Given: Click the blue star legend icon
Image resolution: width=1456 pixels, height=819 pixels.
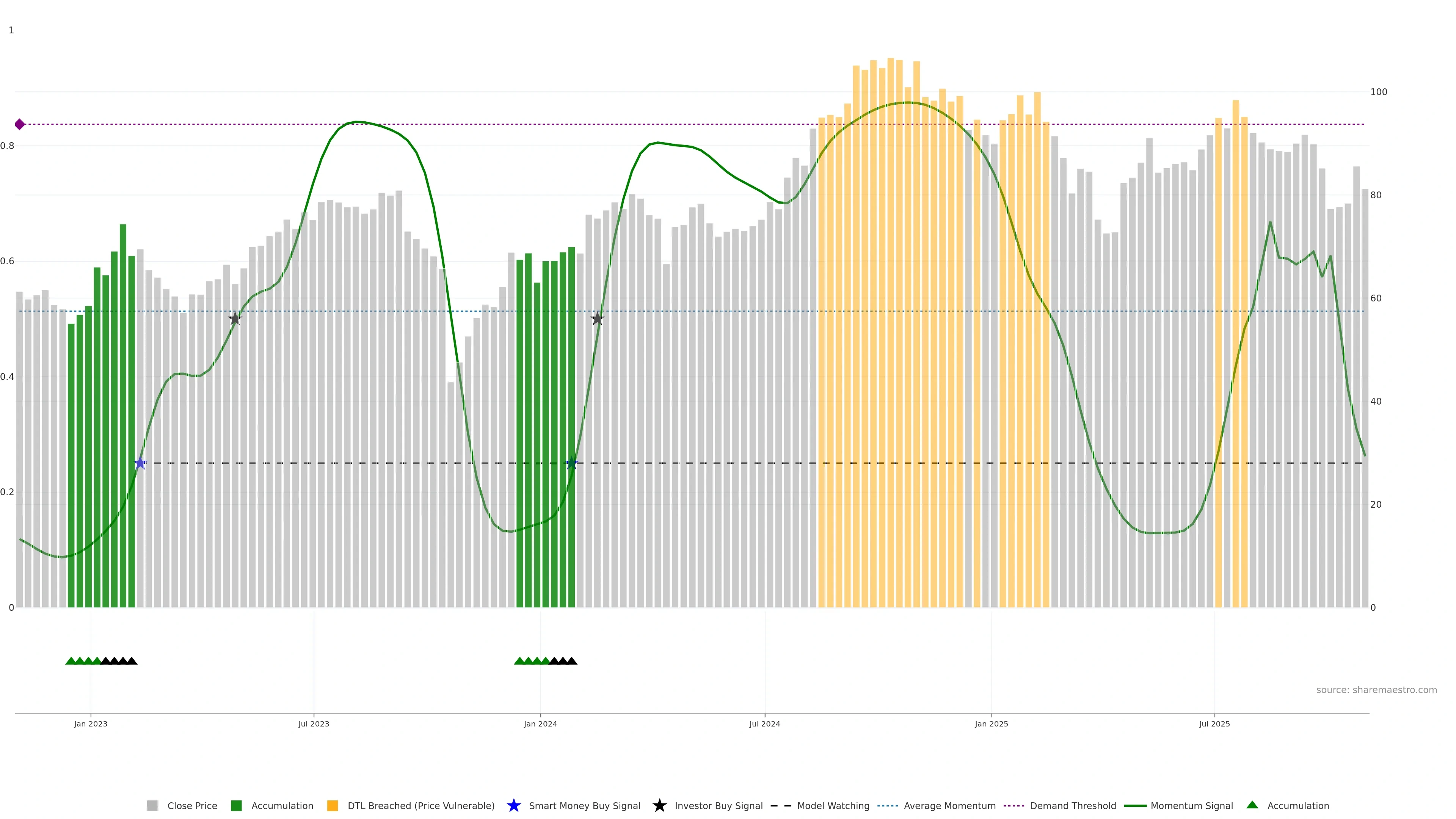Looking at the screenshot, I should (x=513, y=805).
